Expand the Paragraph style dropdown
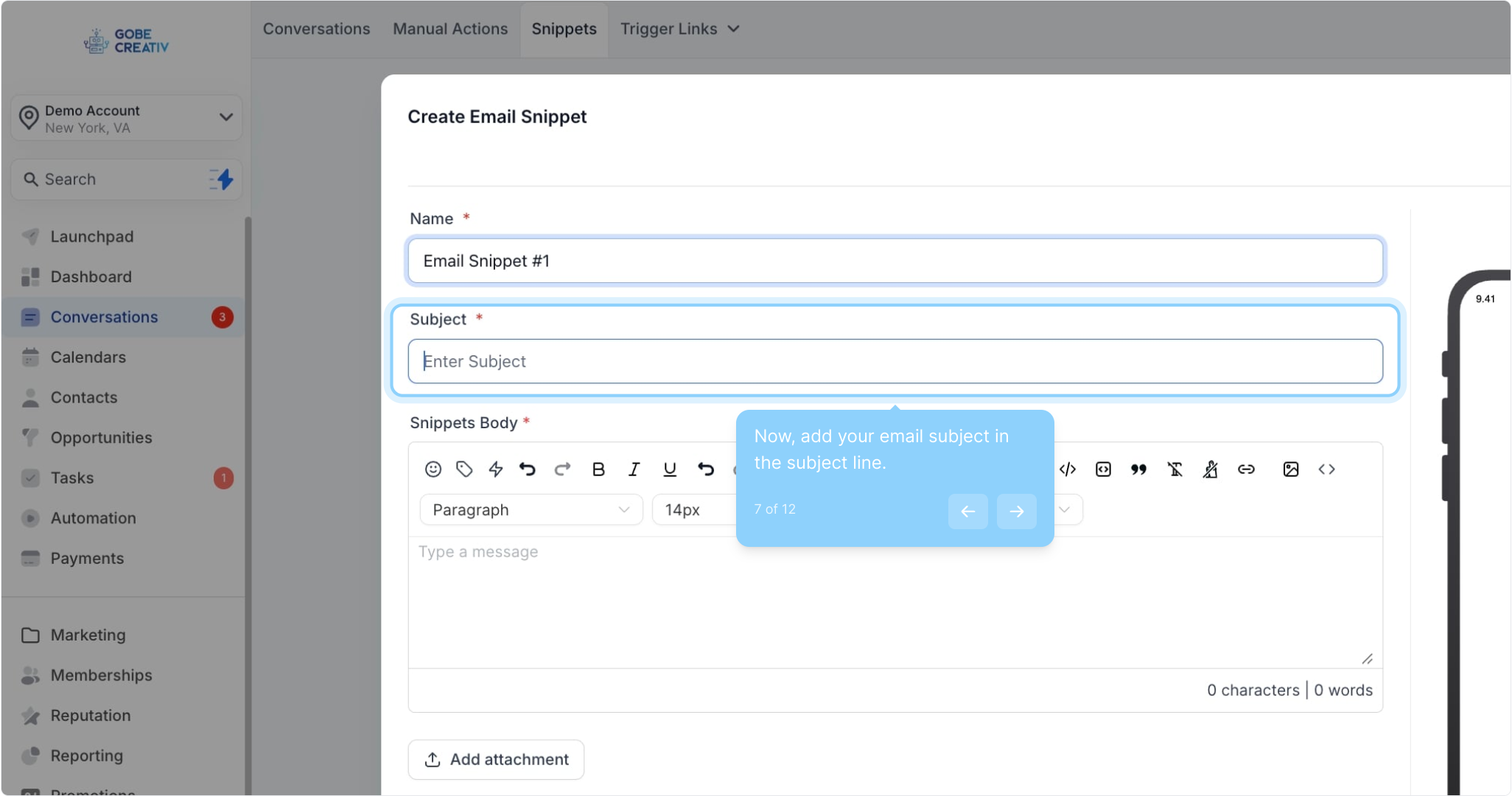 coord(531,510)
